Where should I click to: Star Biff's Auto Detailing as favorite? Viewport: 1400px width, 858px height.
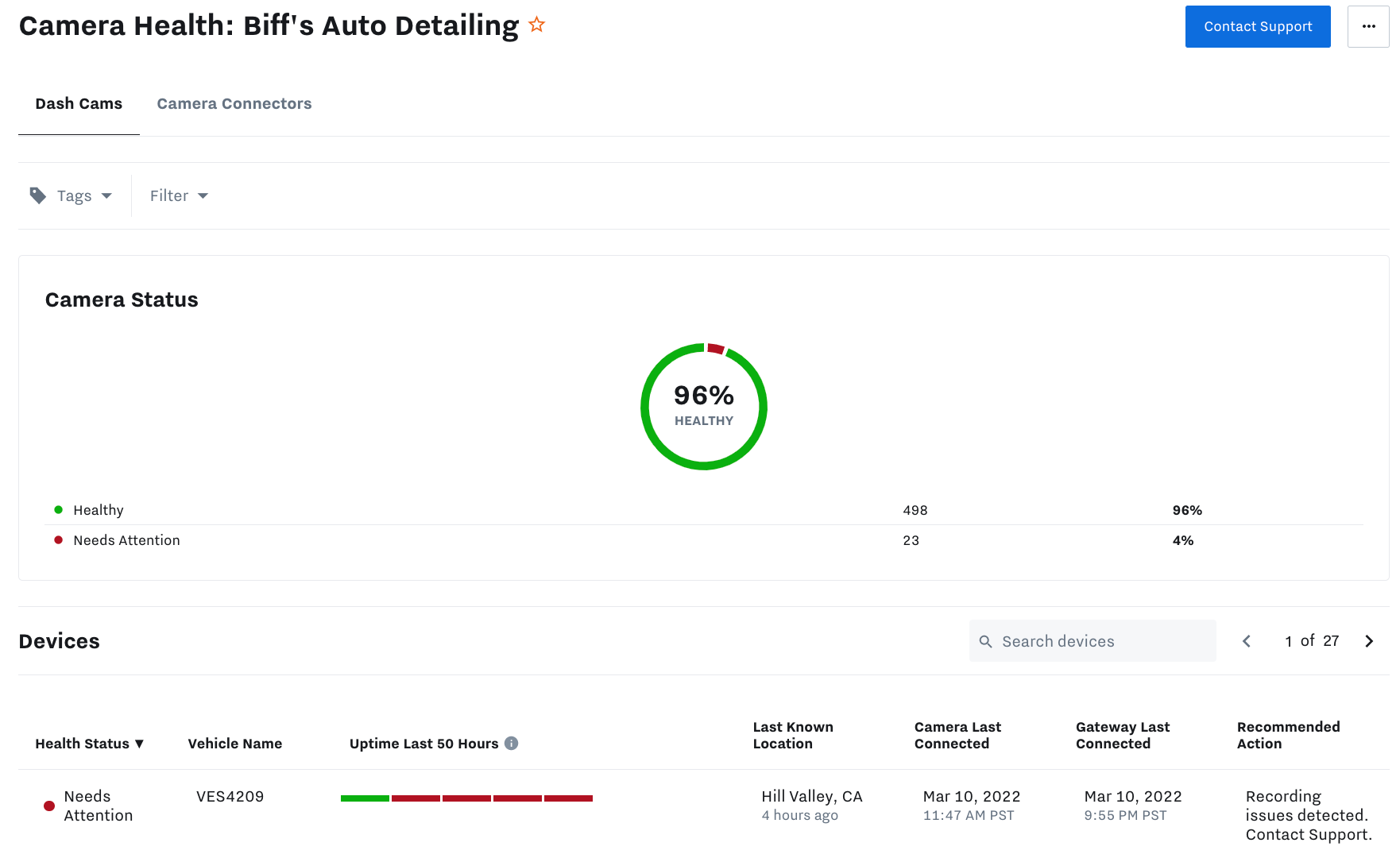pyautogui.click(x=537, y=25)
